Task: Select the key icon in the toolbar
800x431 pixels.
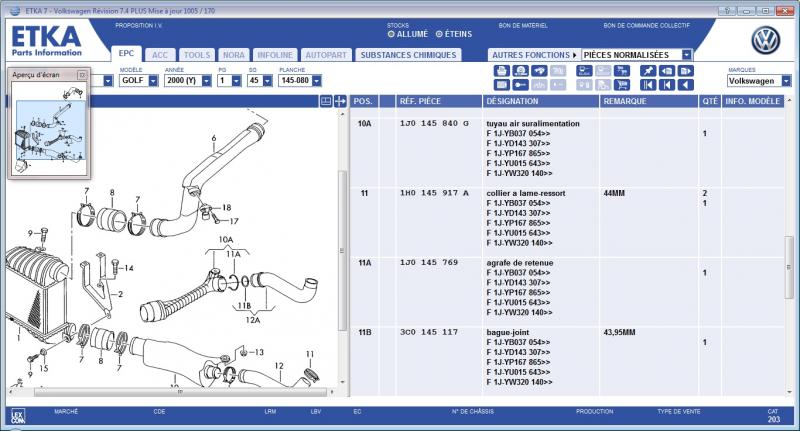Action: pyautogui.click(x=520, y=85)
